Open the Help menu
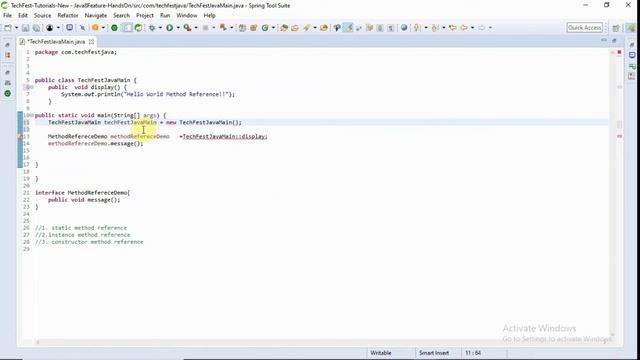The width and height of the screenshot is (640, 360). pos(209,16)
